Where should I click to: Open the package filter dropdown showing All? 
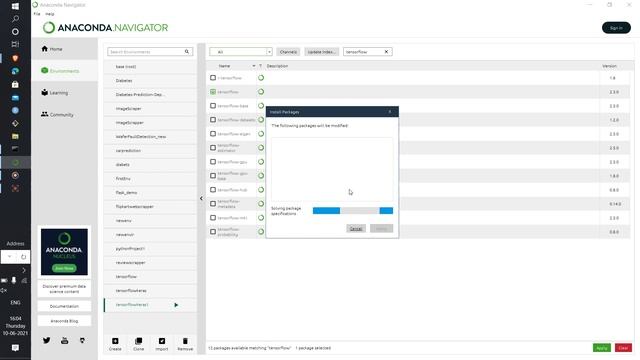pos(241,52)
